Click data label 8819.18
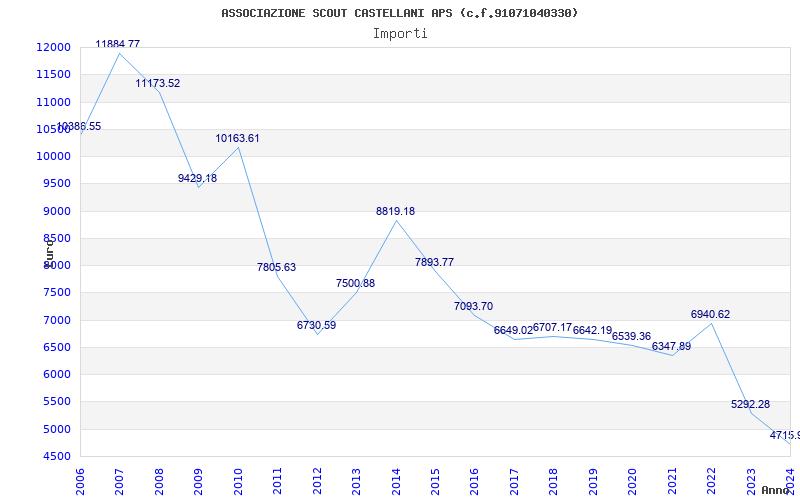Image resolution: width=800 pixels, height=500 pixels. [395, 211]
